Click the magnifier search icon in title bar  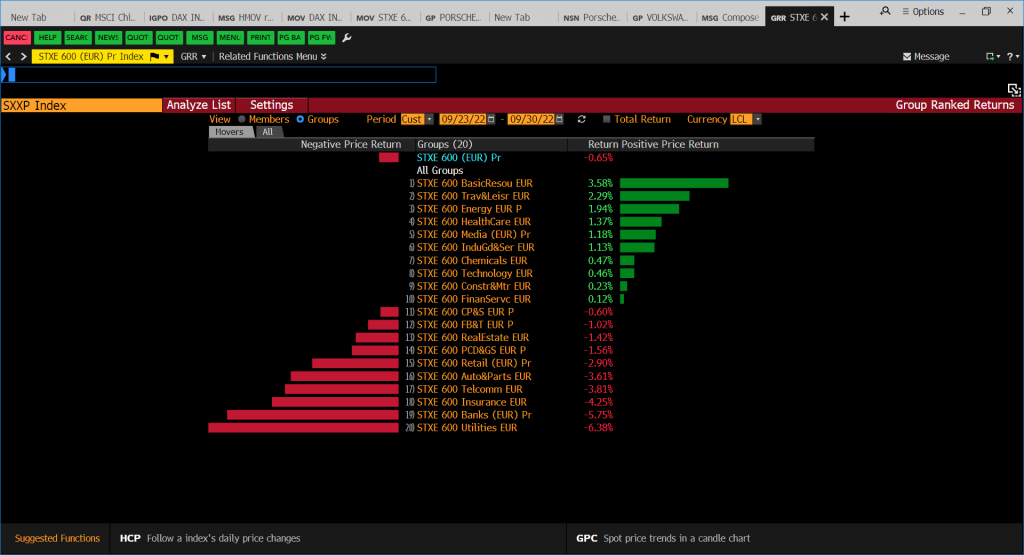[885, 11]
